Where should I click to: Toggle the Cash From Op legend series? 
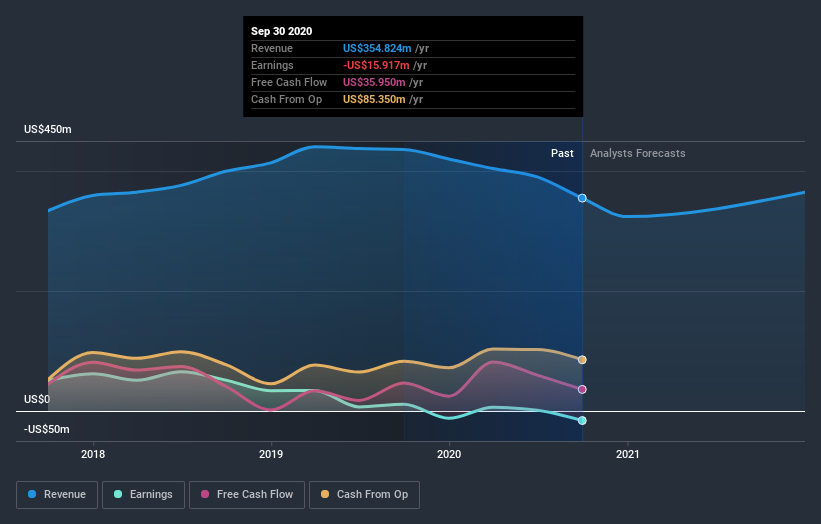364,495
